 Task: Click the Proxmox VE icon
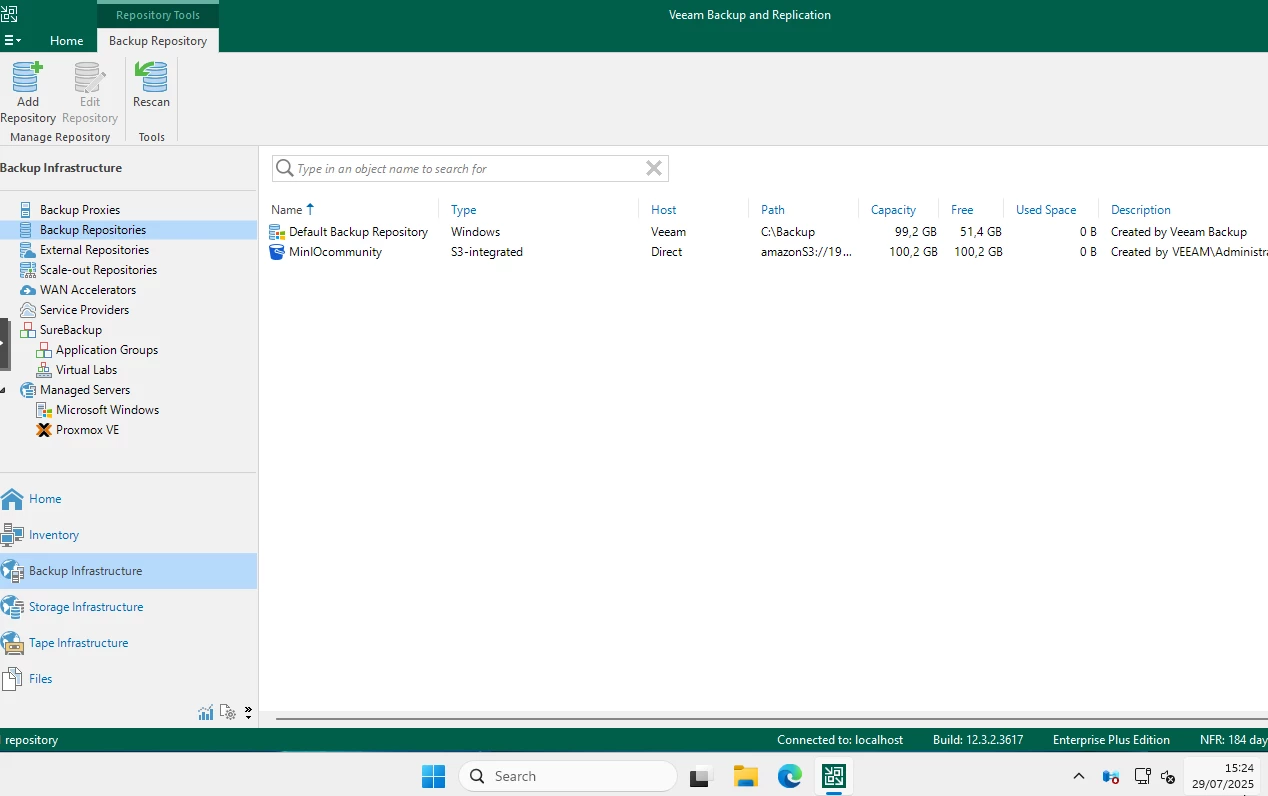pos(43,430)
